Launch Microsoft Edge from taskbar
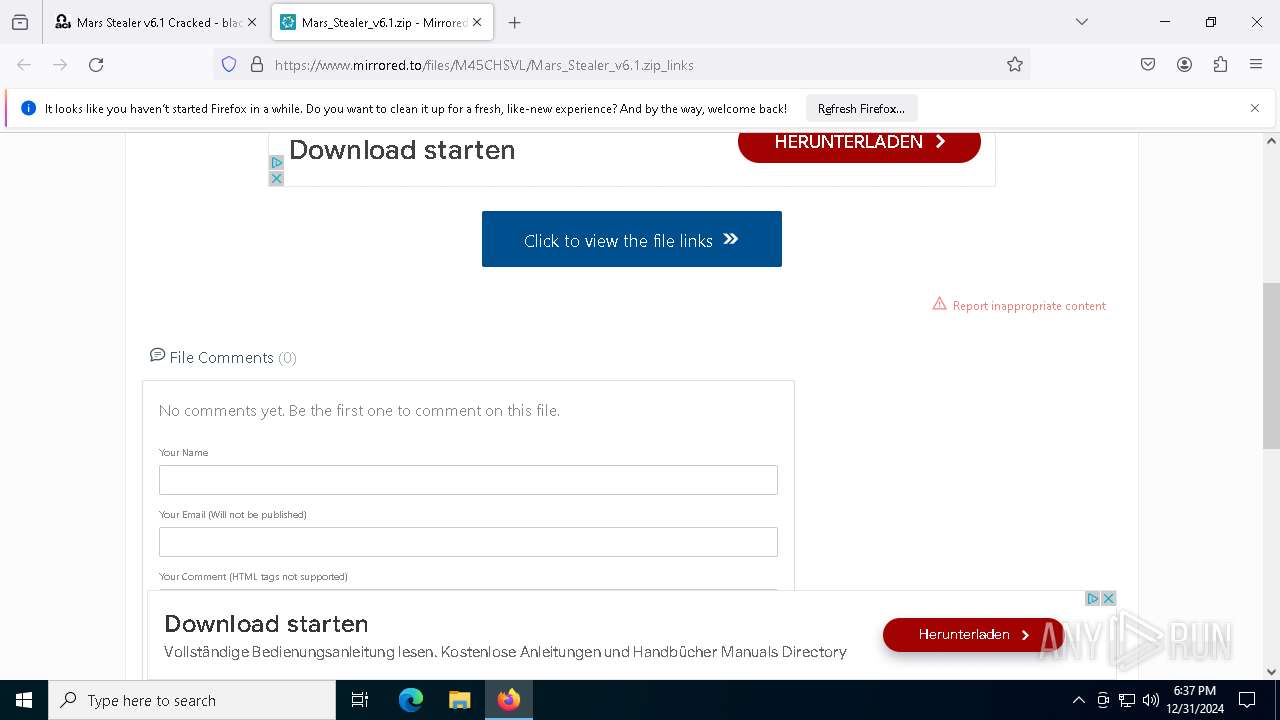The width and height of the screenshot is (1280, 720). click(x=411, y=700)
